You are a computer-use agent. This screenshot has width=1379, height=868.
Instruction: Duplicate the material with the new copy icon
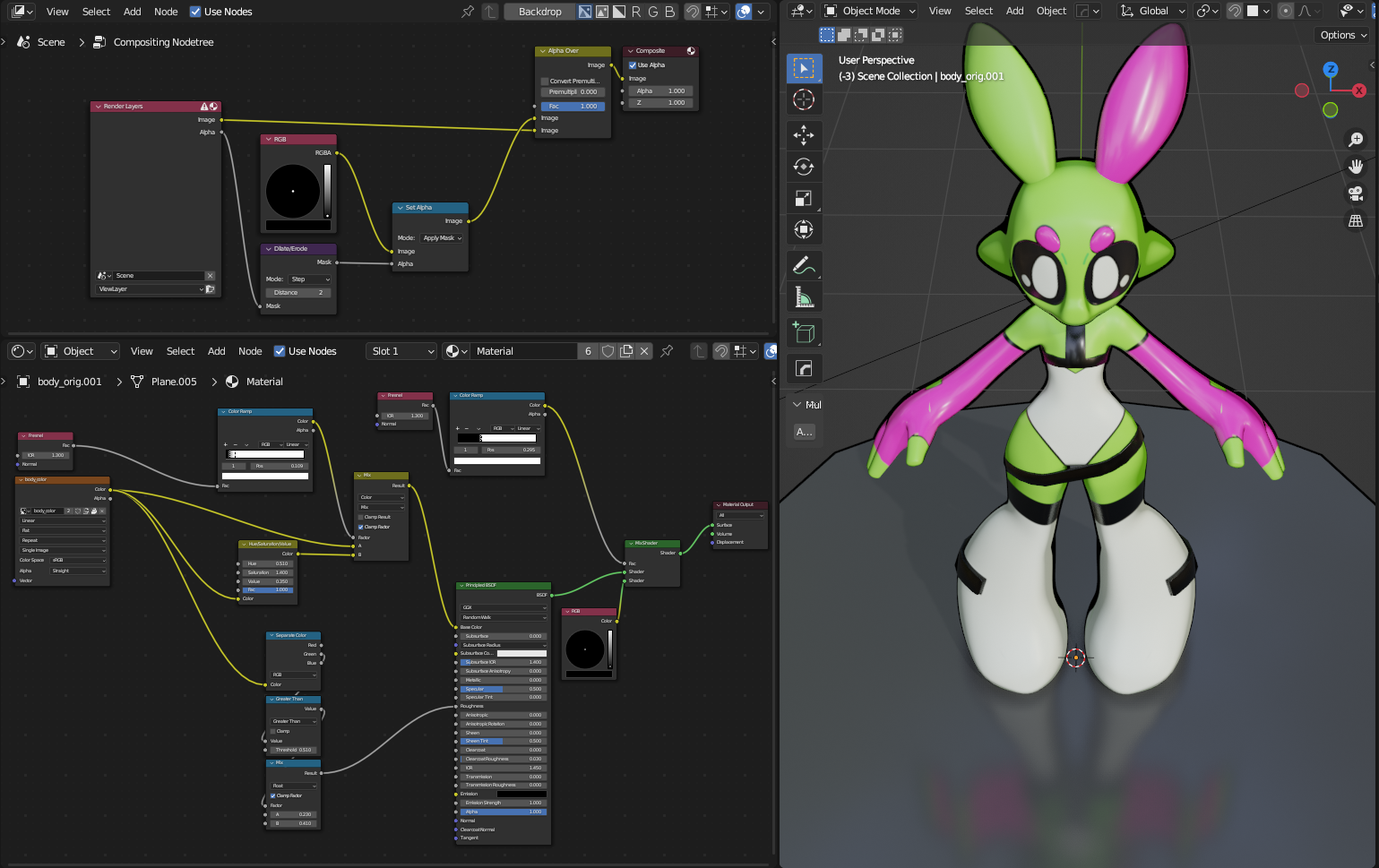[x=626, y=351]
